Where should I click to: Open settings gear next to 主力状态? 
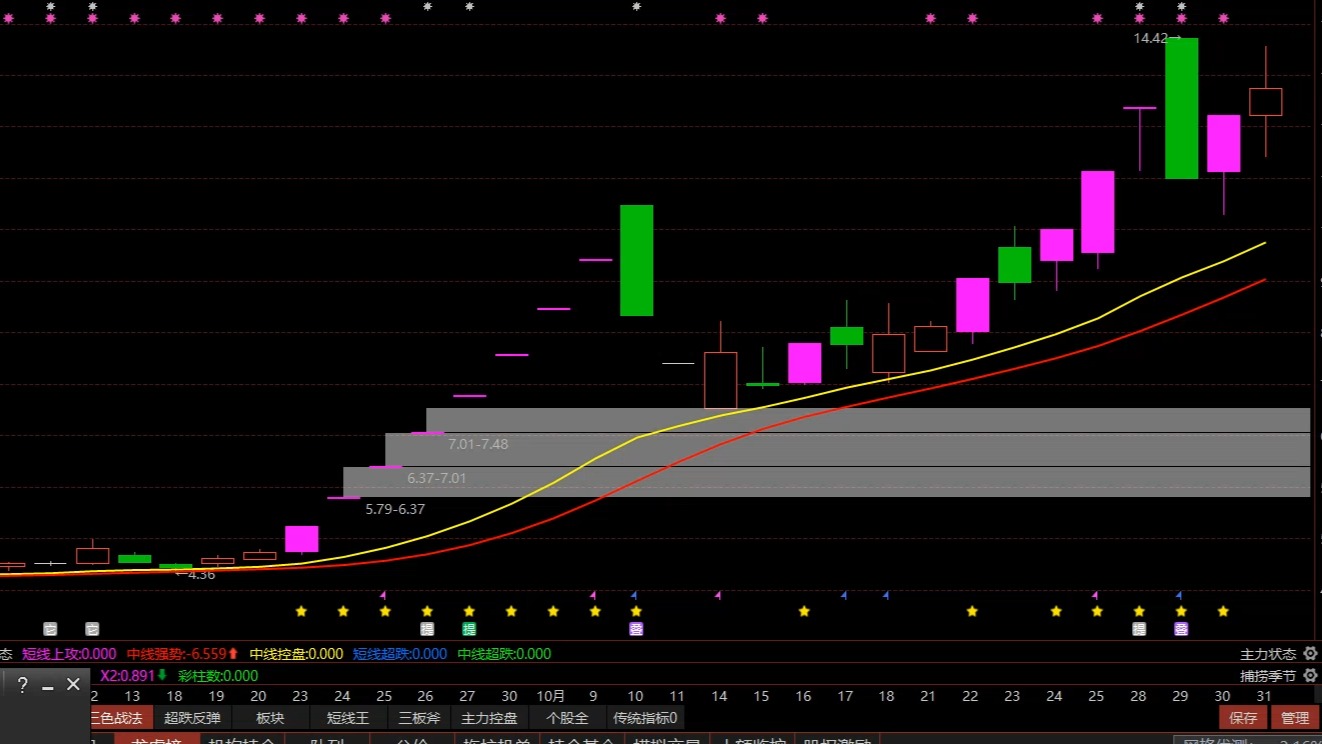[x=1310, y=654]
